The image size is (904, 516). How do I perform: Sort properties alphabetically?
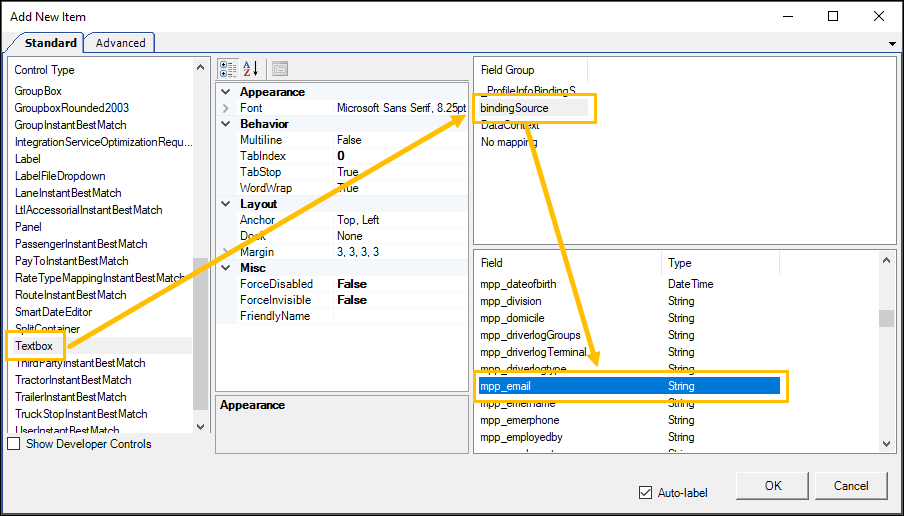click(x=251, y=69)
